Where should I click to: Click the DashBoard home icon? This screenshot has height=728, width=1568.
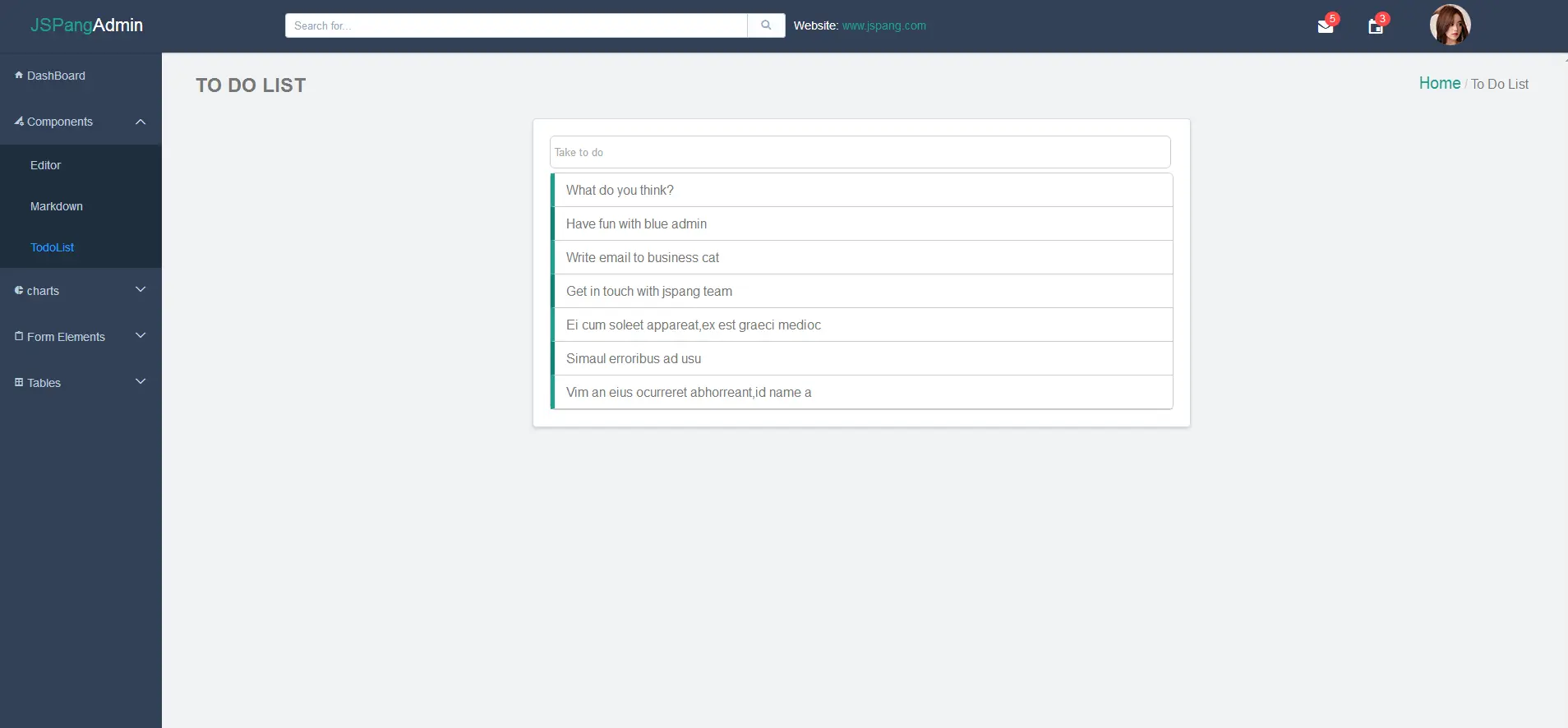click(19, 75)
